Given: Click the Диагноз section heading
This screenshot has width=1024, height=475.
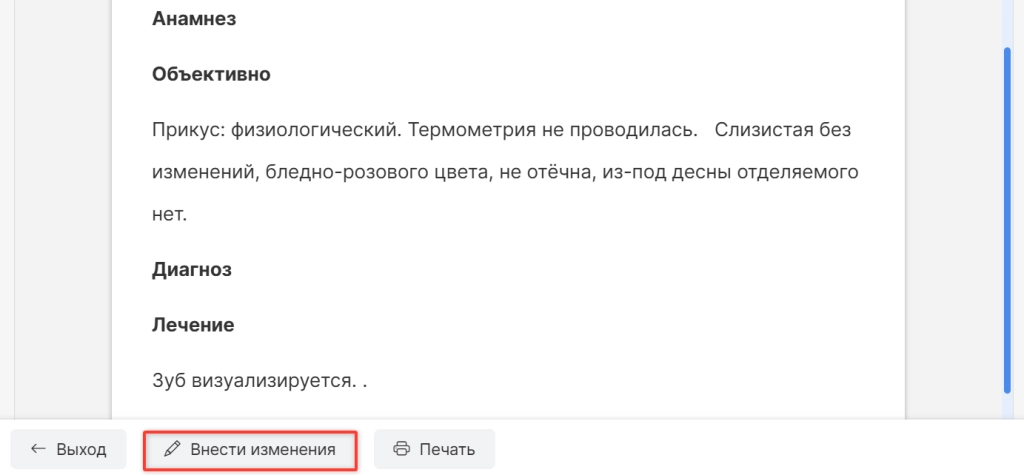Looking at the screenshot, I should pyautogui.click(x=192, y=269).
